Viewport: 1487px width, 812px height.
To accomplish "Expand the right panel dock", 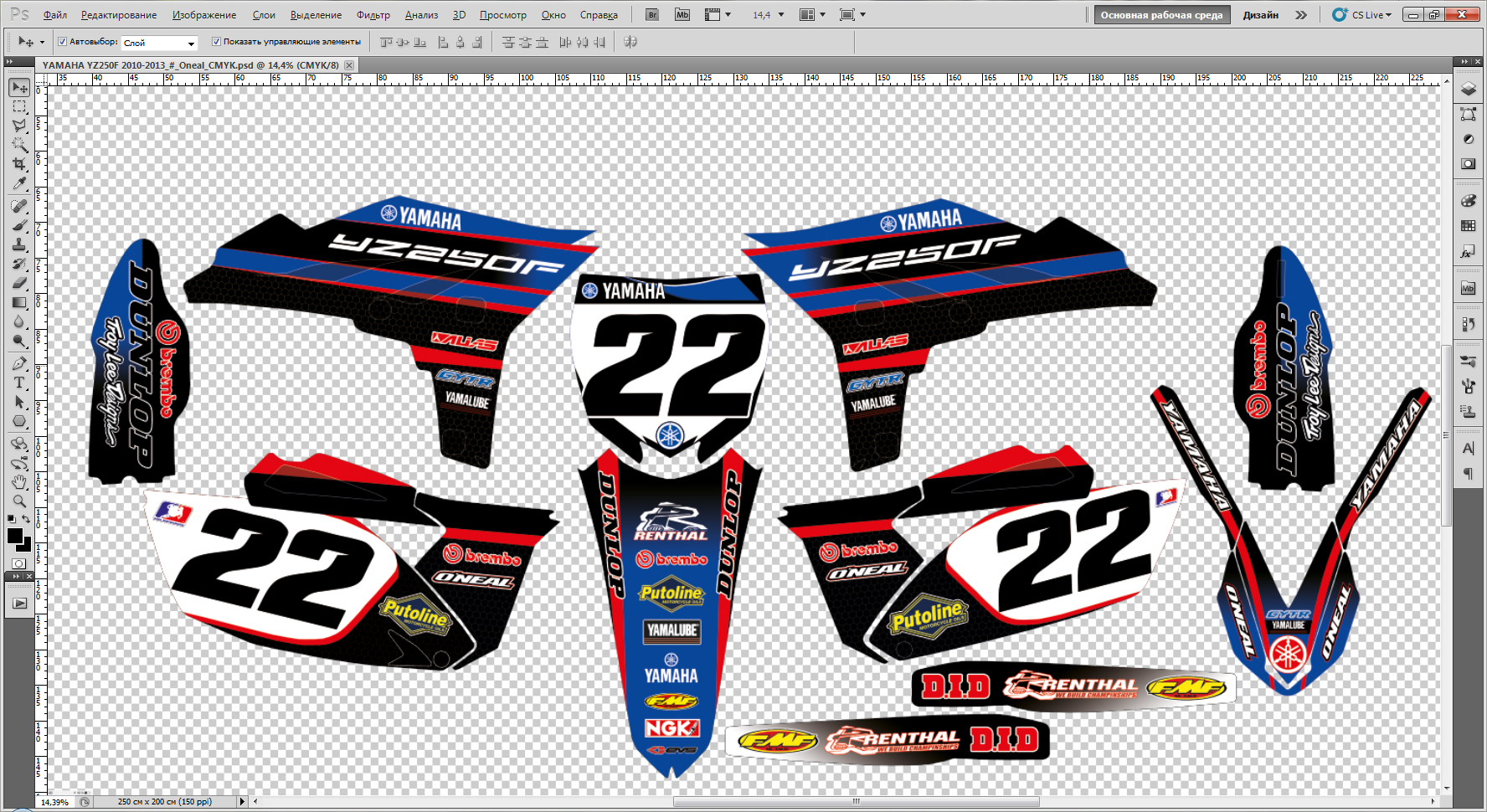I will [1464, 61].
